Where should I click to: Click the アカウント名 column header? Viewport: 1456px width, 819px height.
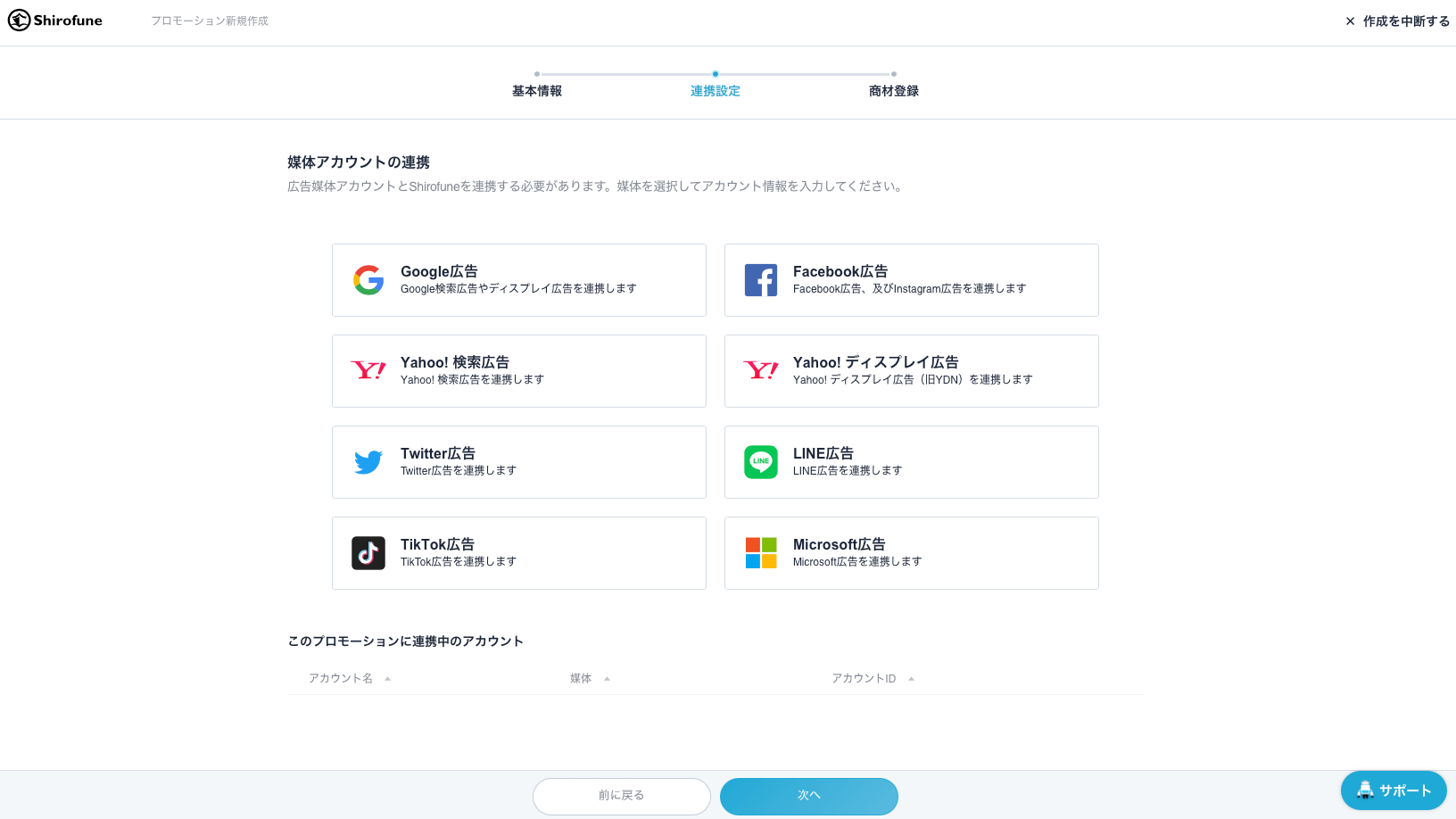point(341,679)
